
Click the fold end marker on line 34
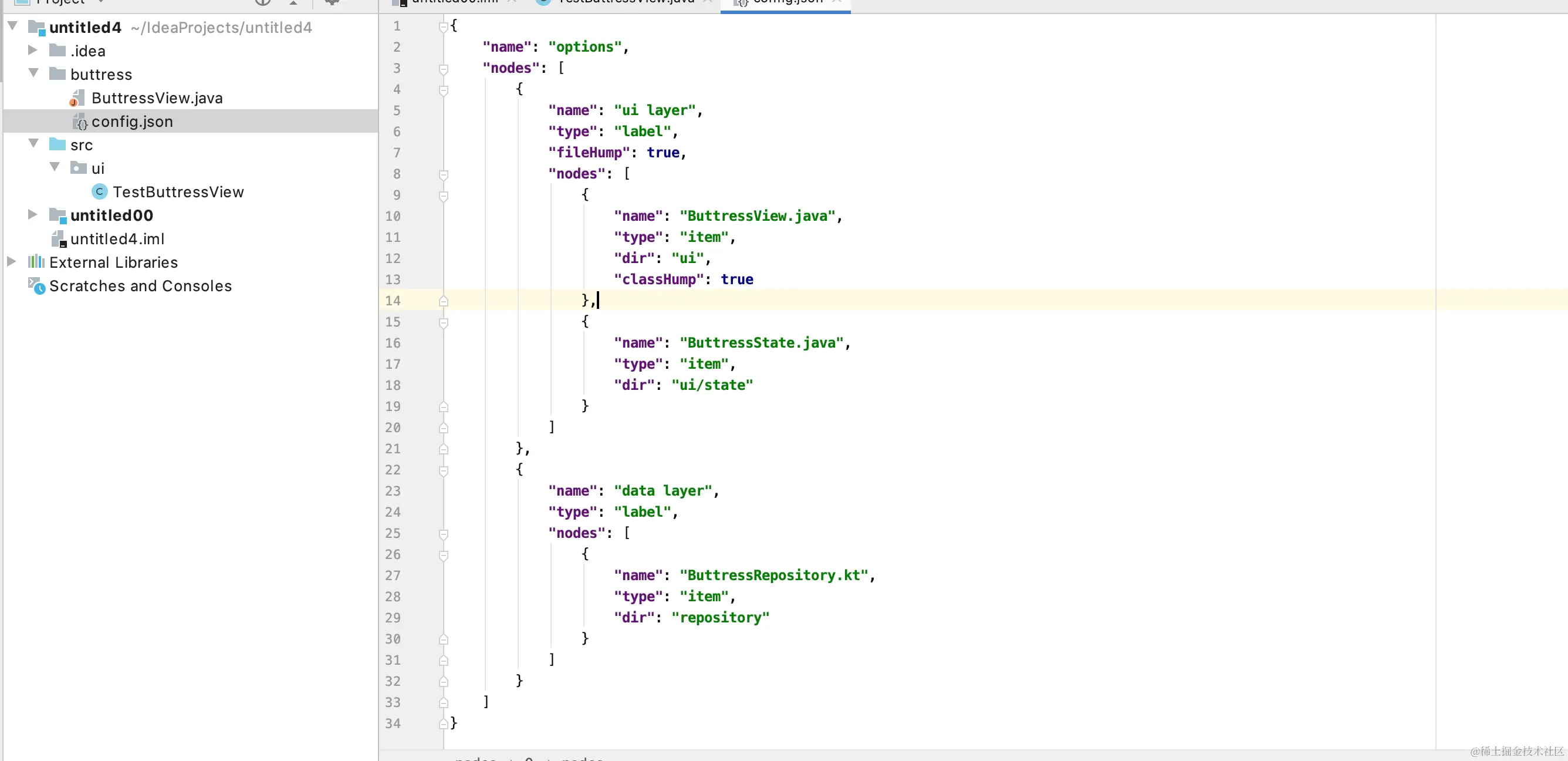pyautogui.click(x=444, y=724)
